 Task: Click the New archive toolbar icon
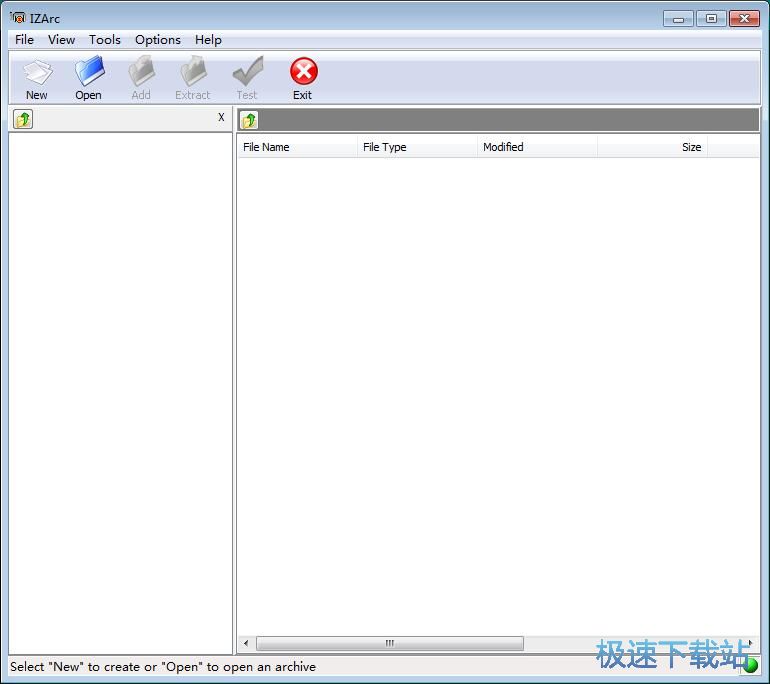click(37, 73)
